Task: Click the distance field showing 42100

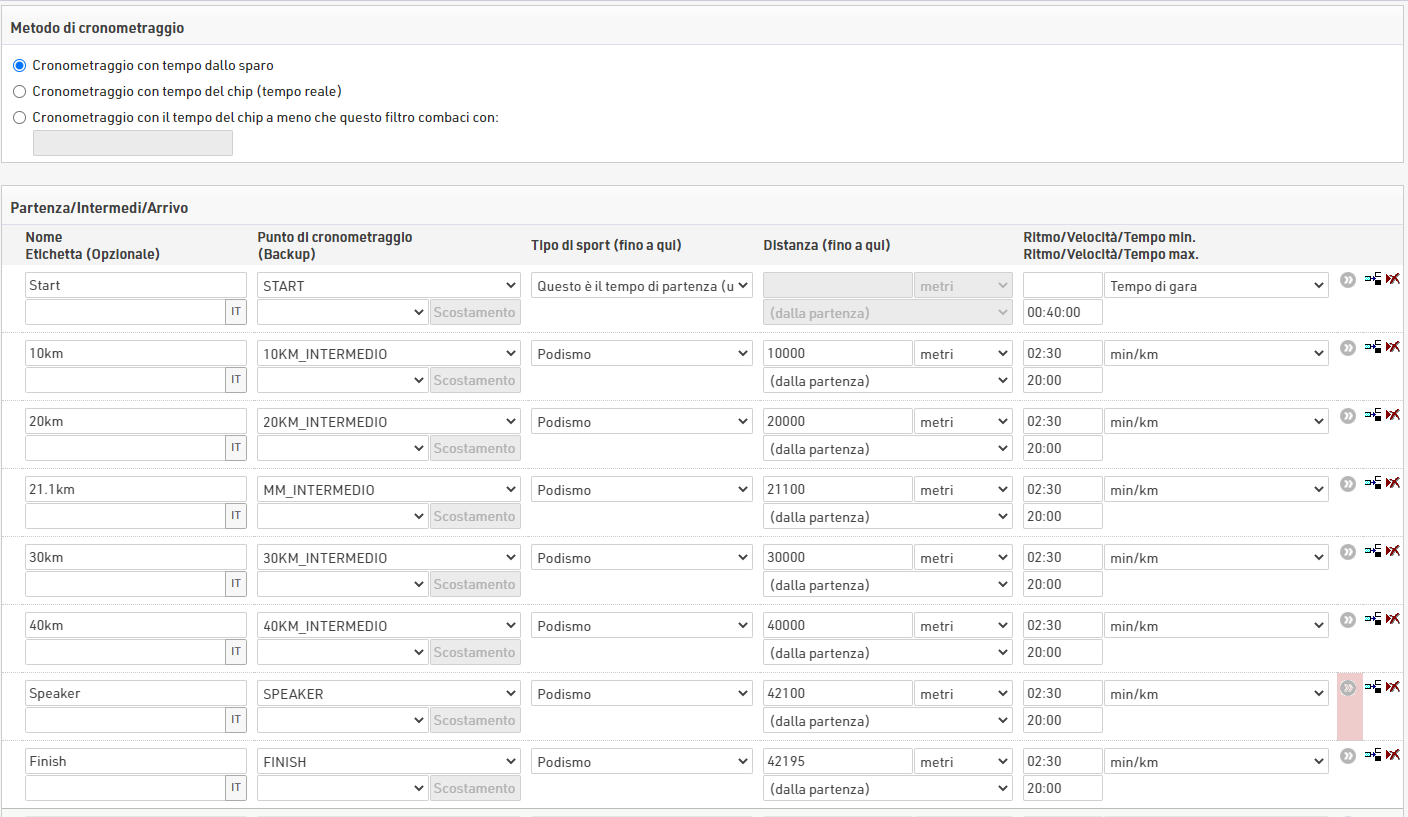Action: click(x=838, y=693)
